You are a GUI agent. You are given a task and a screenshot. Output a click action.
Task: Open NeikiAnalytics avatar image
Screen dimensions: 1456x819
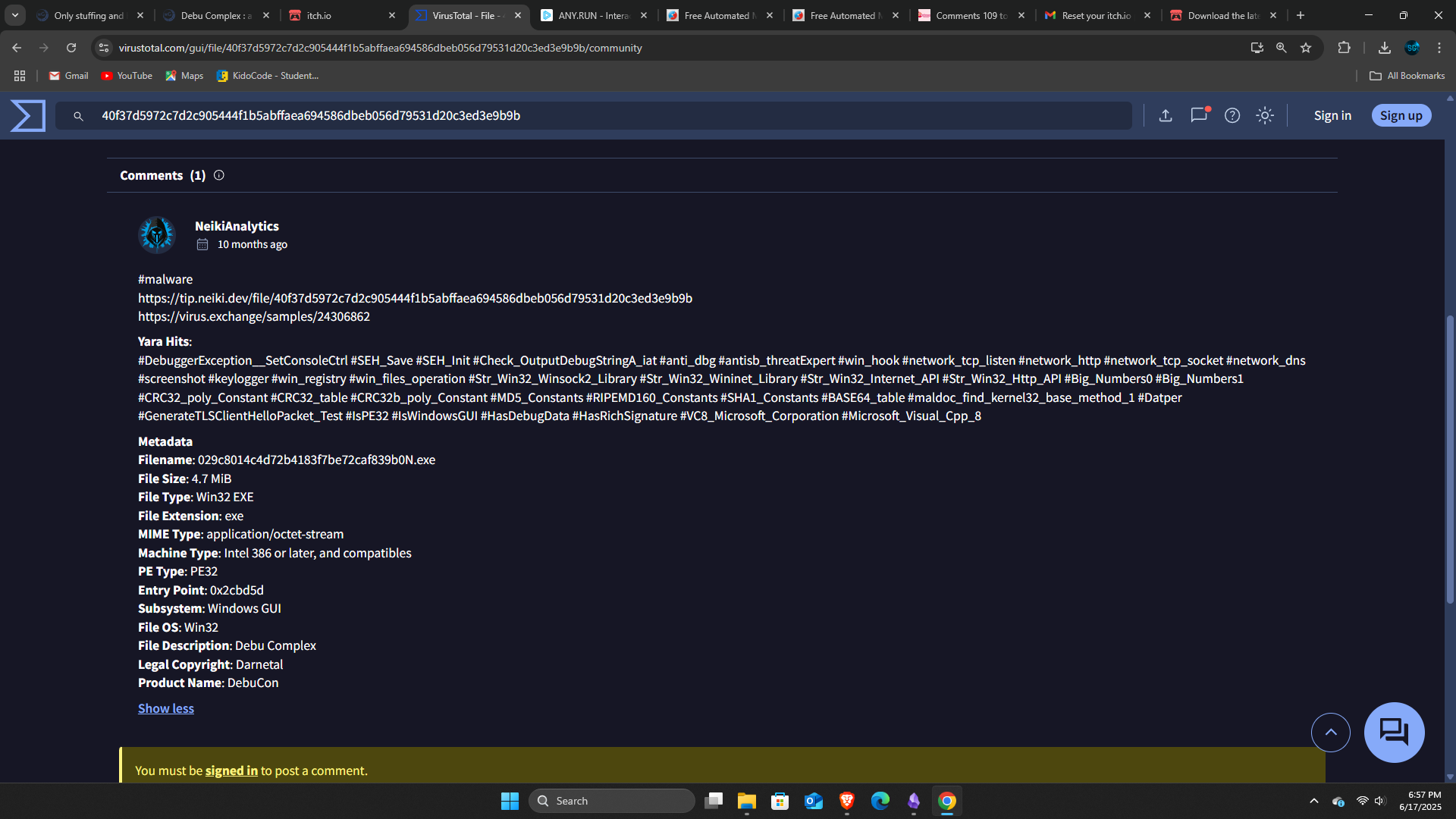pyautogui.click(x=157, y=234)
